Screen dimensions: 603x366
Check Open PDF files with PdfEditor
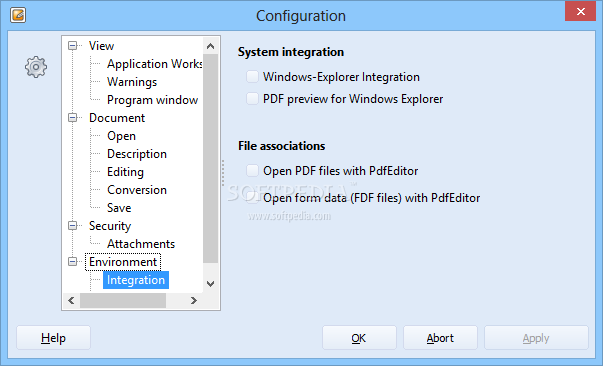click(x=252, y=170)
